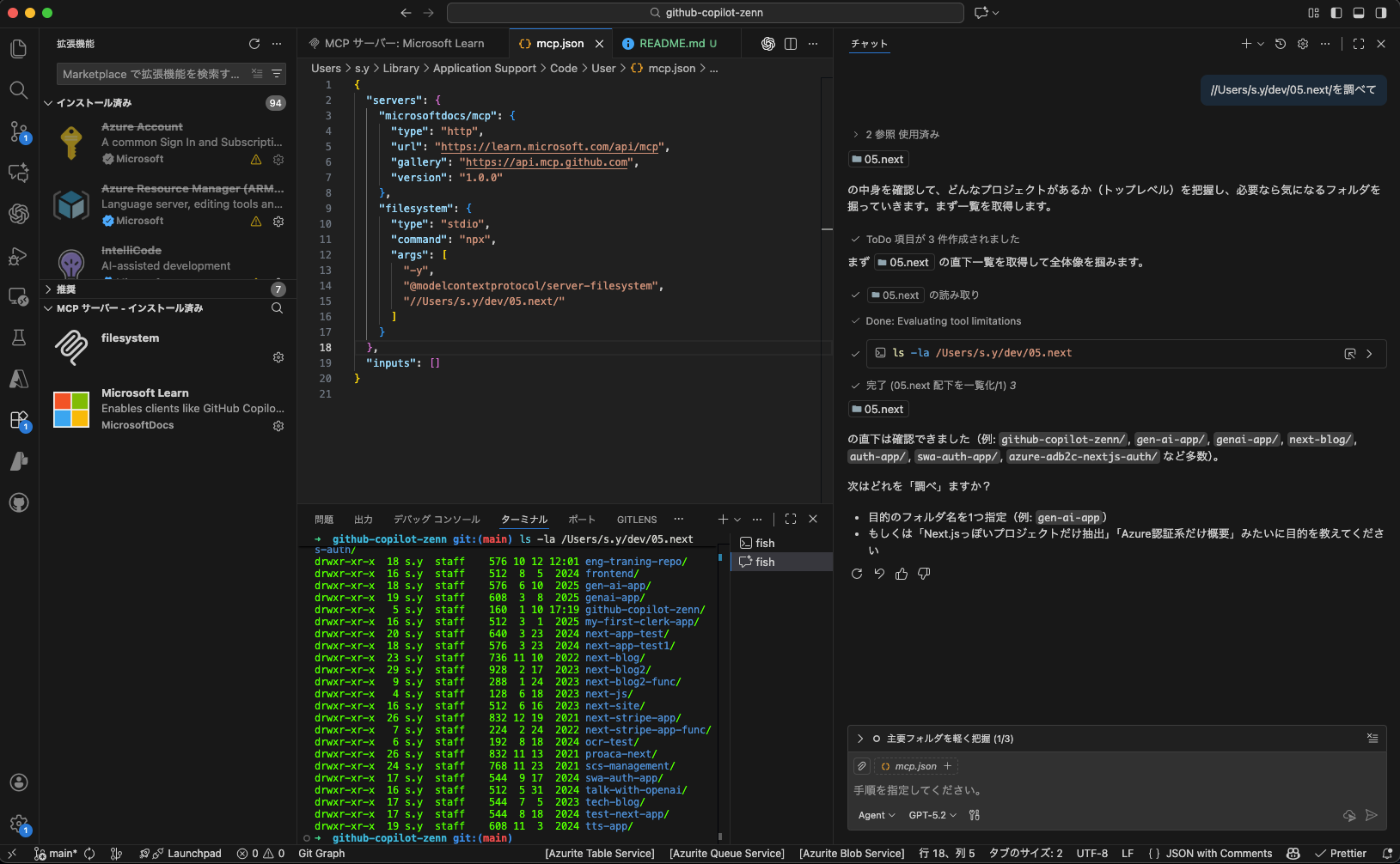Open Source Control view in activity bar

coord(18,132)
